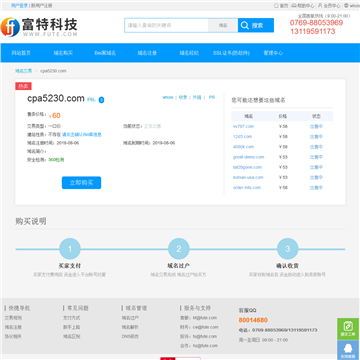Click 出售中 status in great-demo.com row
This screenshot has height=360, width=360.
pos(316,157)
